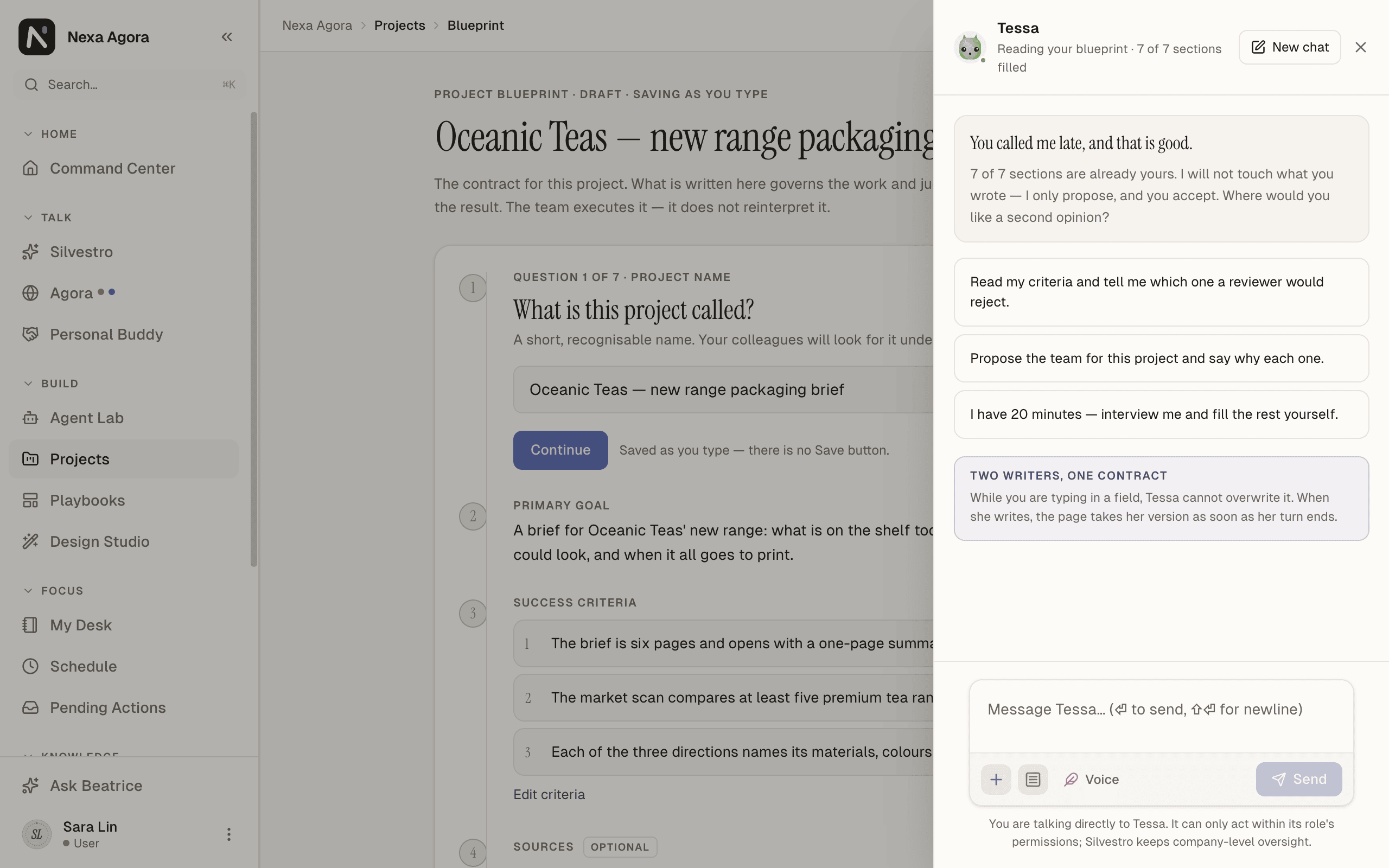
Task: Click the document template icon in composer
Action: click(x=1033, y=780)
